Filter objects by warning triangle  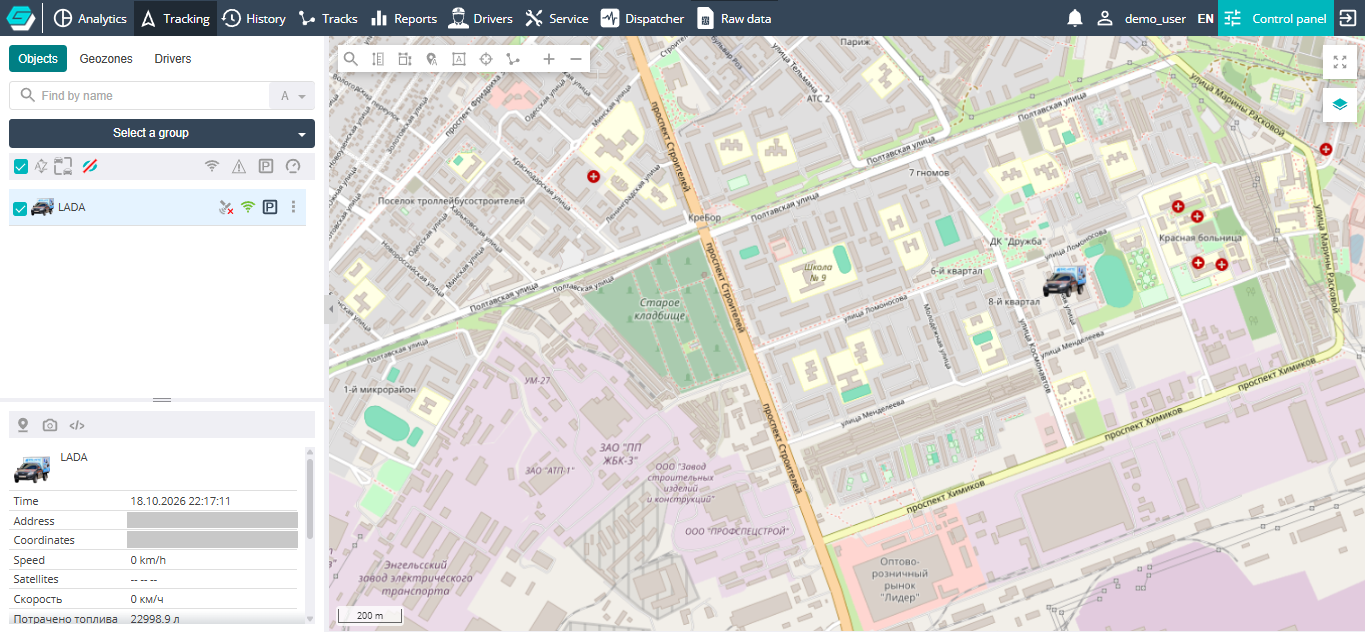(x=239, y=166)
